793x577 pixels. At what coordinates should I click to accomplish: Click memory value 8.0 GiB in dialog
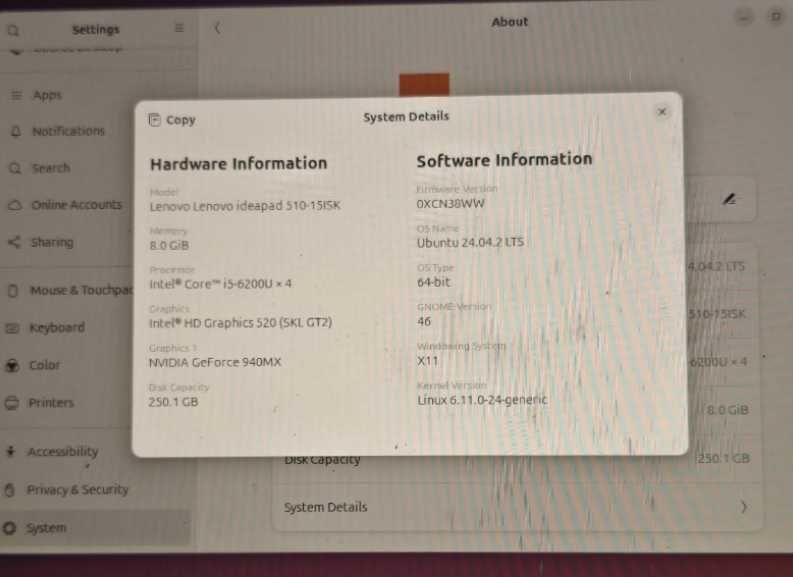point(169,245)
